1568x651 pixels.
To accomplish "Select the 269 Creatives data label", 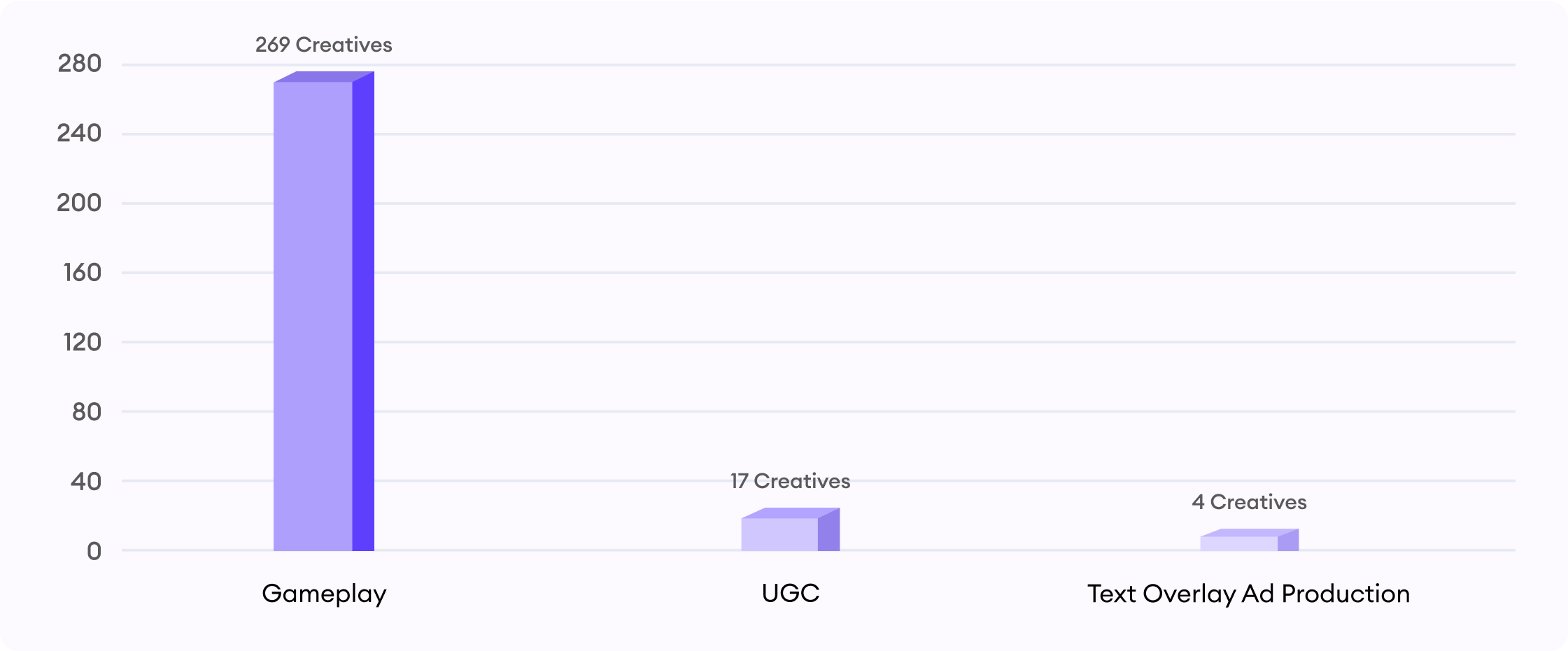I will (x=323, y=45).
